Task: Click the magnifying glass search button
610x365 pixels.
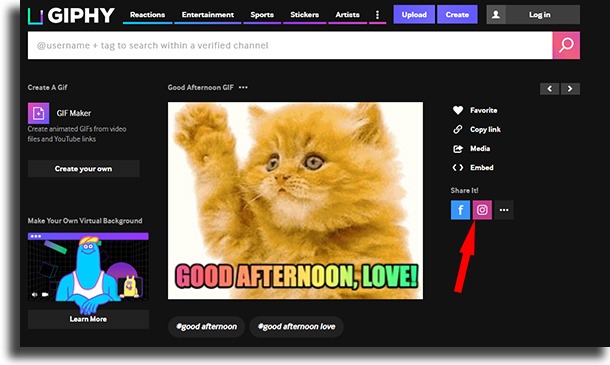Action: point(566,46)
